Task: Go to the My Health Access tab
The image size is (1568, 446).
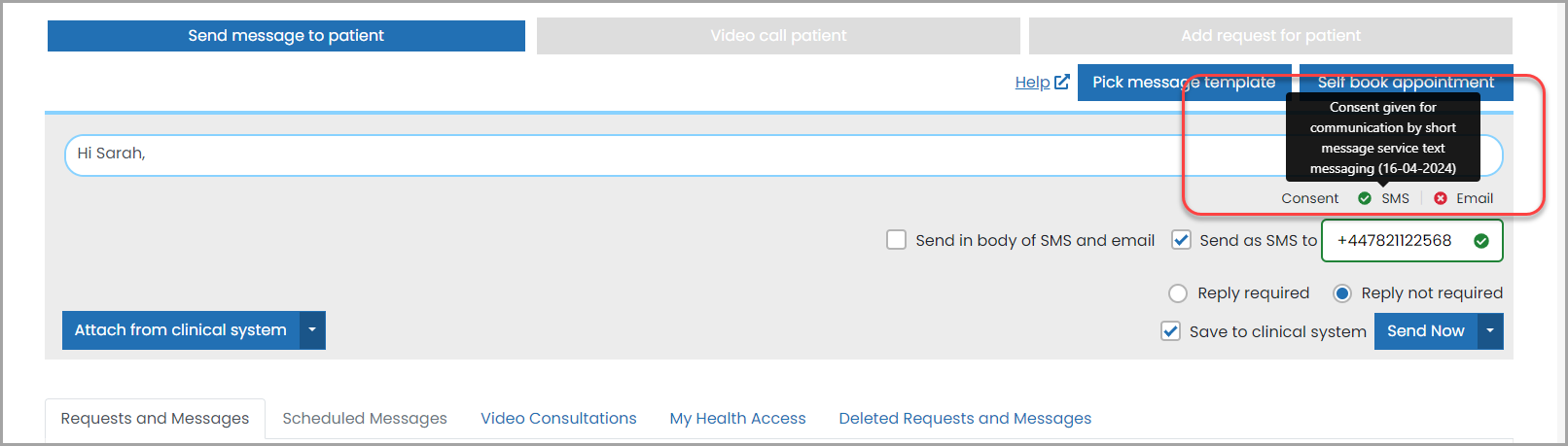Action: [737, 419]
